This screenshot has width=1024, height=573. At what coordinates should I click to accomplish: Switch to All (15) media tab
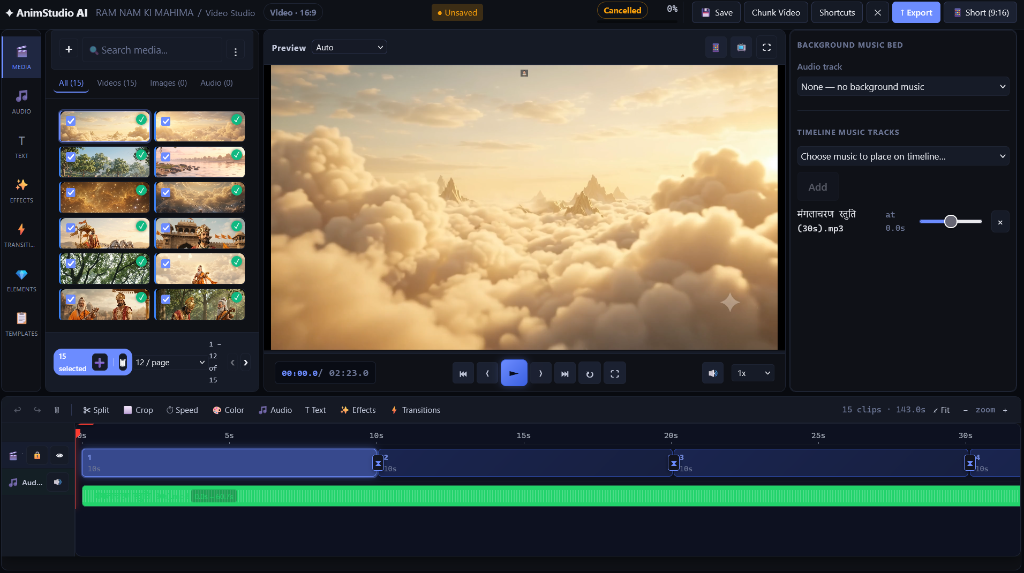click(x=71, y=83)
